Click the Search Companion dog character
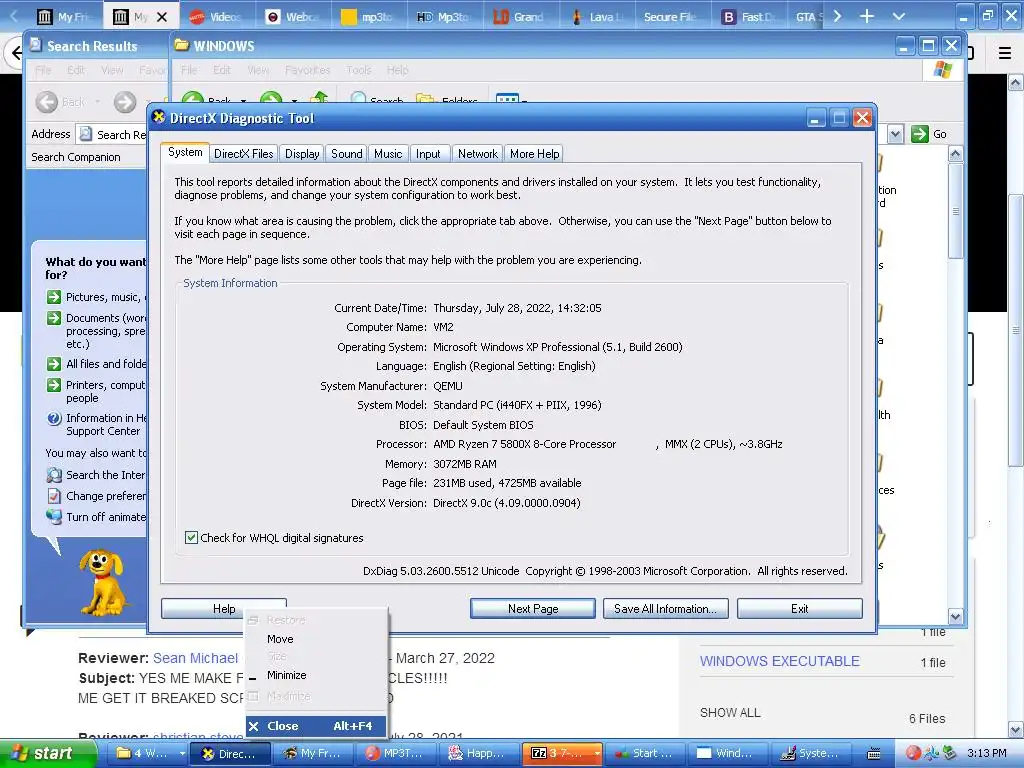The image size is (1024, 768). [103, 582]
